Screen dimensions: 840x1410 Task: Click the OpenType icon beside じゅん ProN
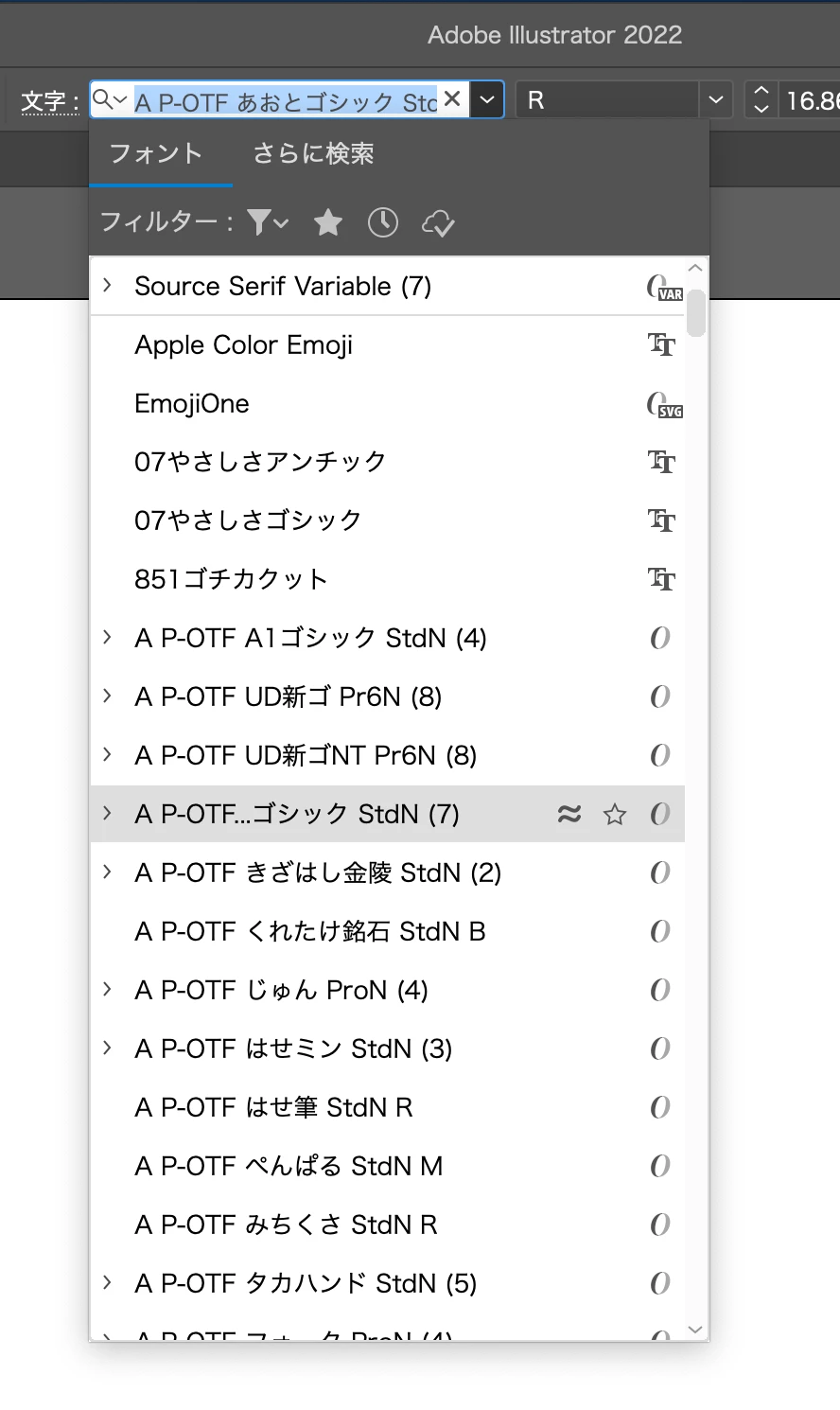tap(660, 990)
